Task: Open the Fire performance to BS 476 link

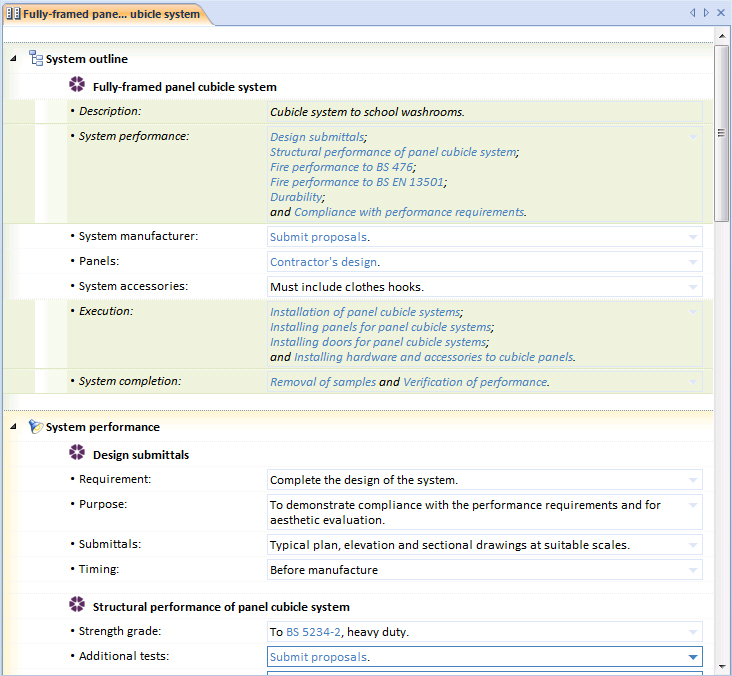Action: (342, 167)
